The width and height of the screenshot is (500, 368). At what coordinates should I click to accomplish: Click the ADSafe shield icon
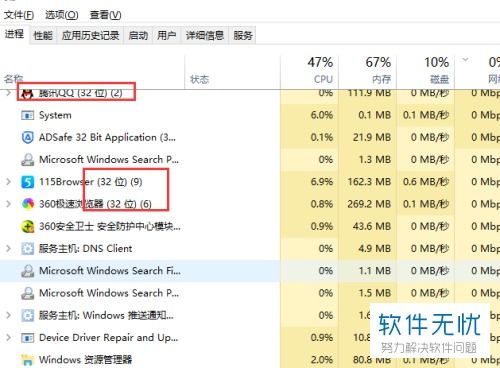click(x=27, y=137)
